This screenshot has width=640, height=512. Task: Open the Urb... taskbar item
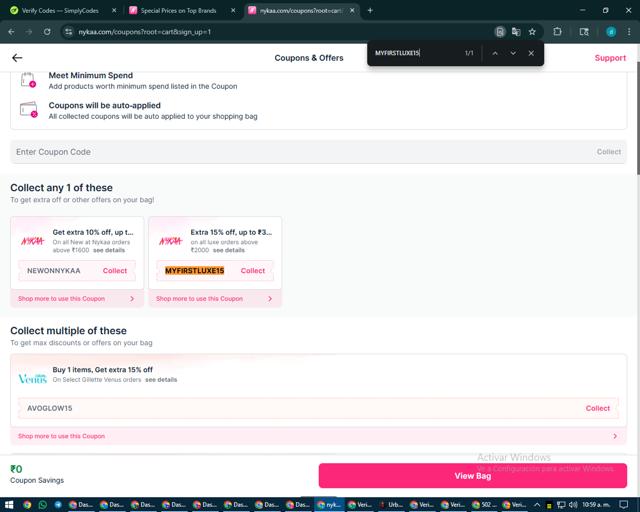[391, 505]
